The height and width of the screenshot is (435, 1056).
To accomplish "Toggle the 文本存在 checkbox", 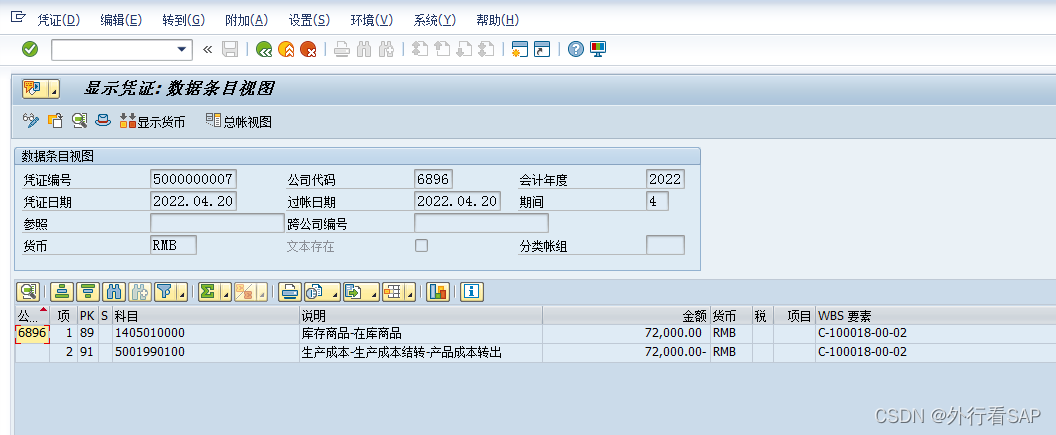I will (421, 245).
